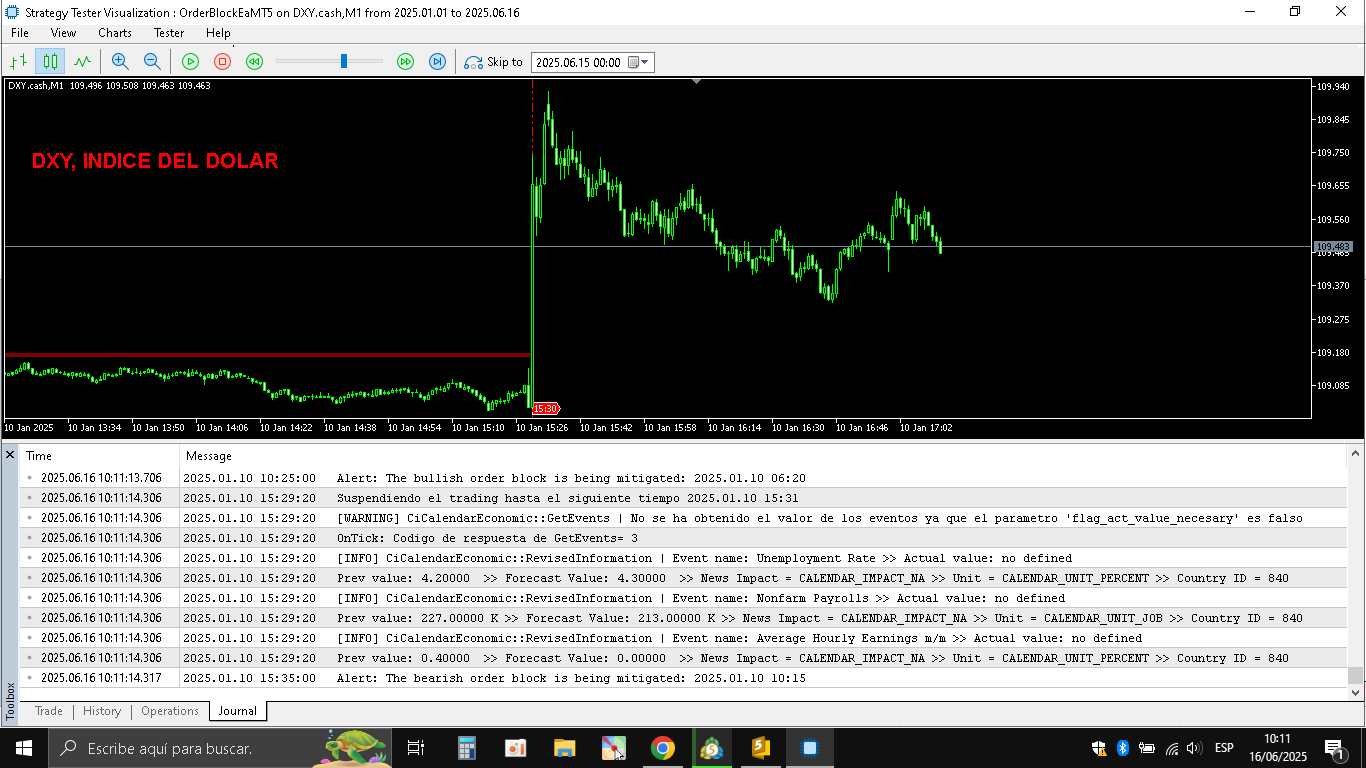Image resolution: width=1366 pixels, height=768 pixels.
Task: Open the Tester menu
Action: pos(169,33)
